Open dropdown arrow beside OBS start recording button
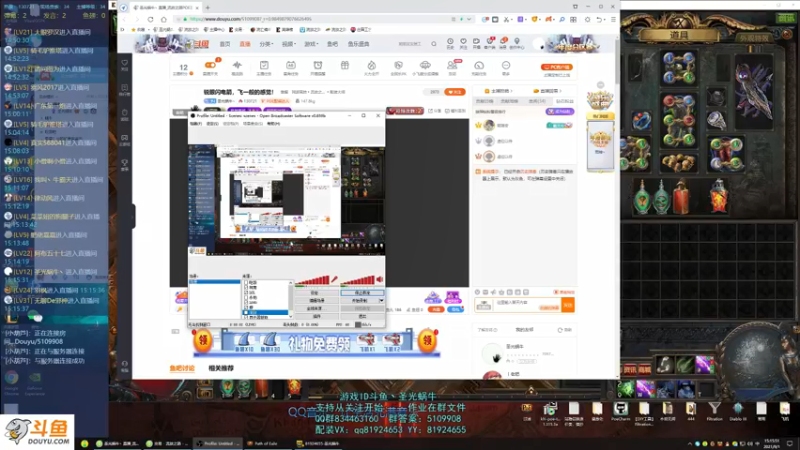The width and height of the screenshot is (800, 450). (381, 301)
